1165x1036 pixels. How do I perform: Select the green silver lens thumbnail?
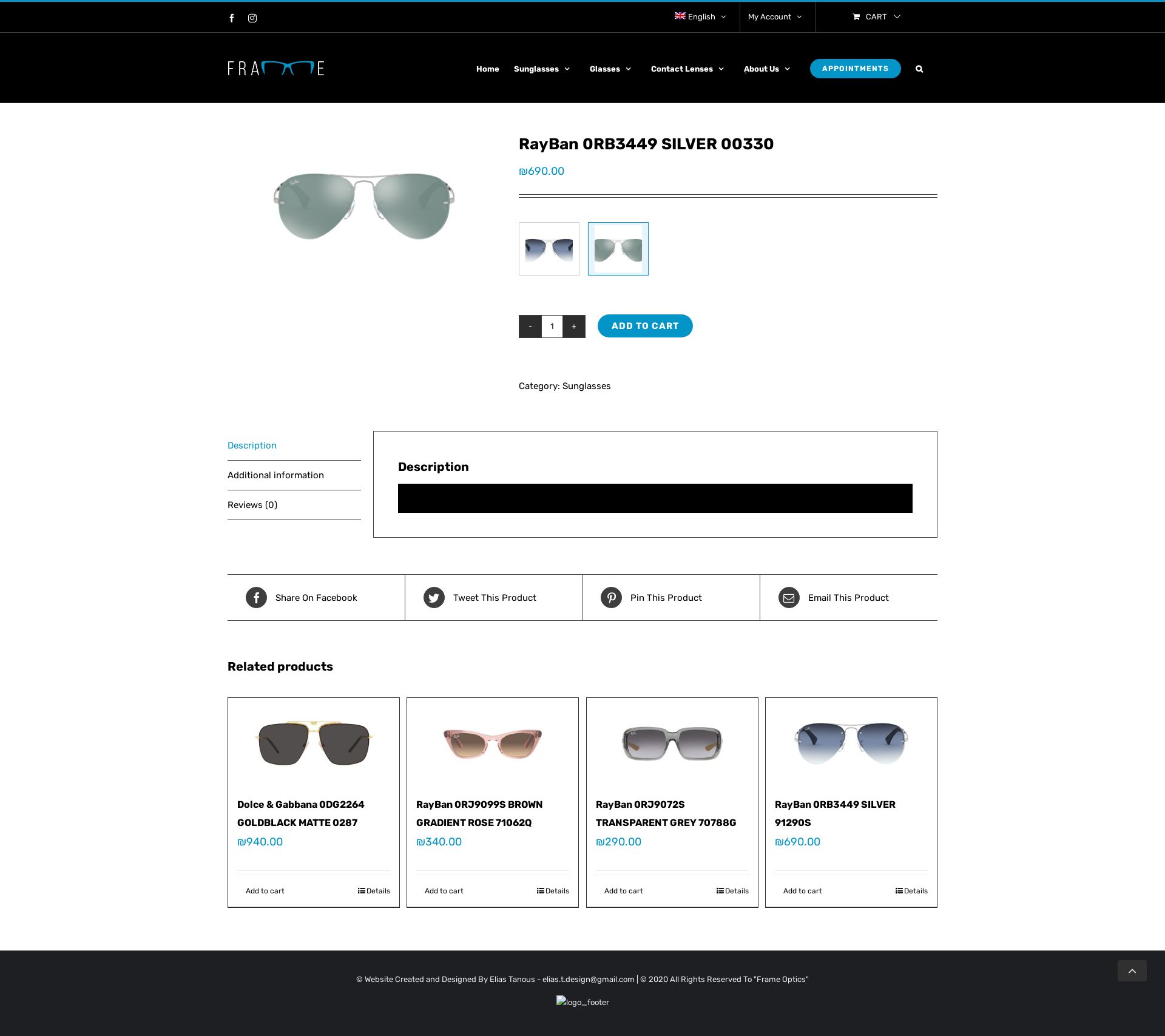(x=618, y=249)
